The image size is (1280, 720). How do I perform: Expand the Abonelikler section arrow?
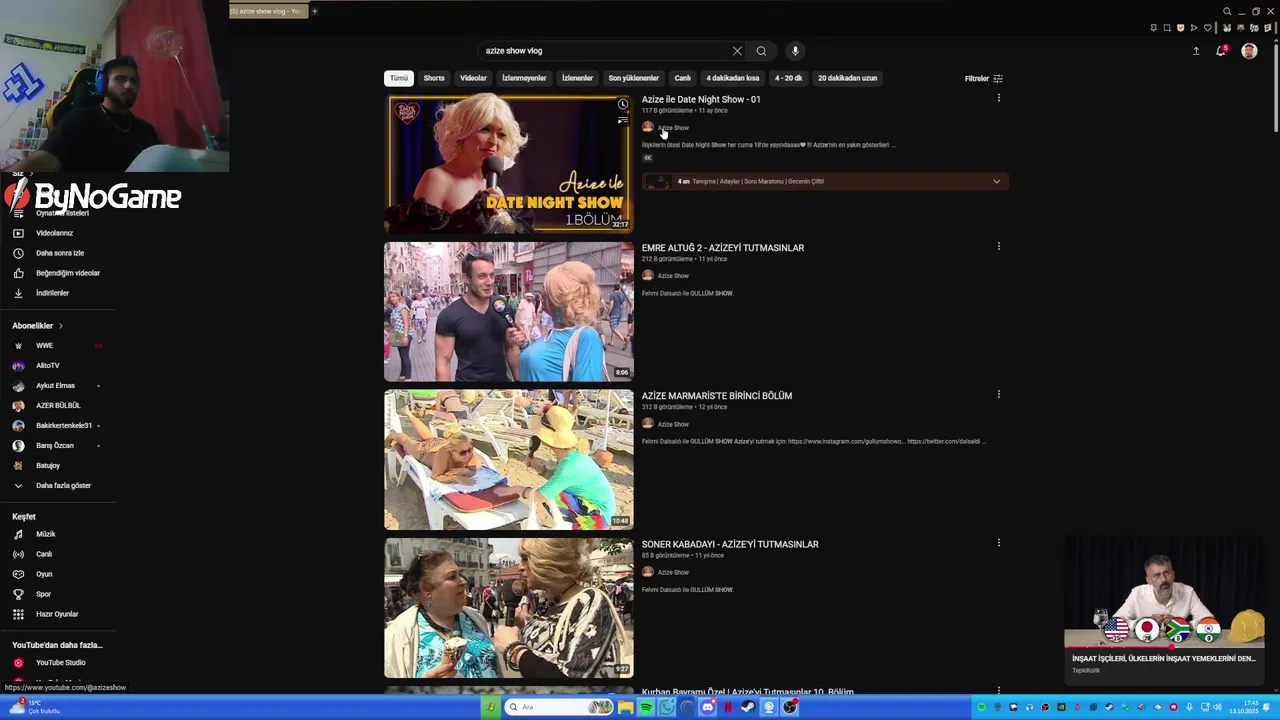[x=60, y=326]
